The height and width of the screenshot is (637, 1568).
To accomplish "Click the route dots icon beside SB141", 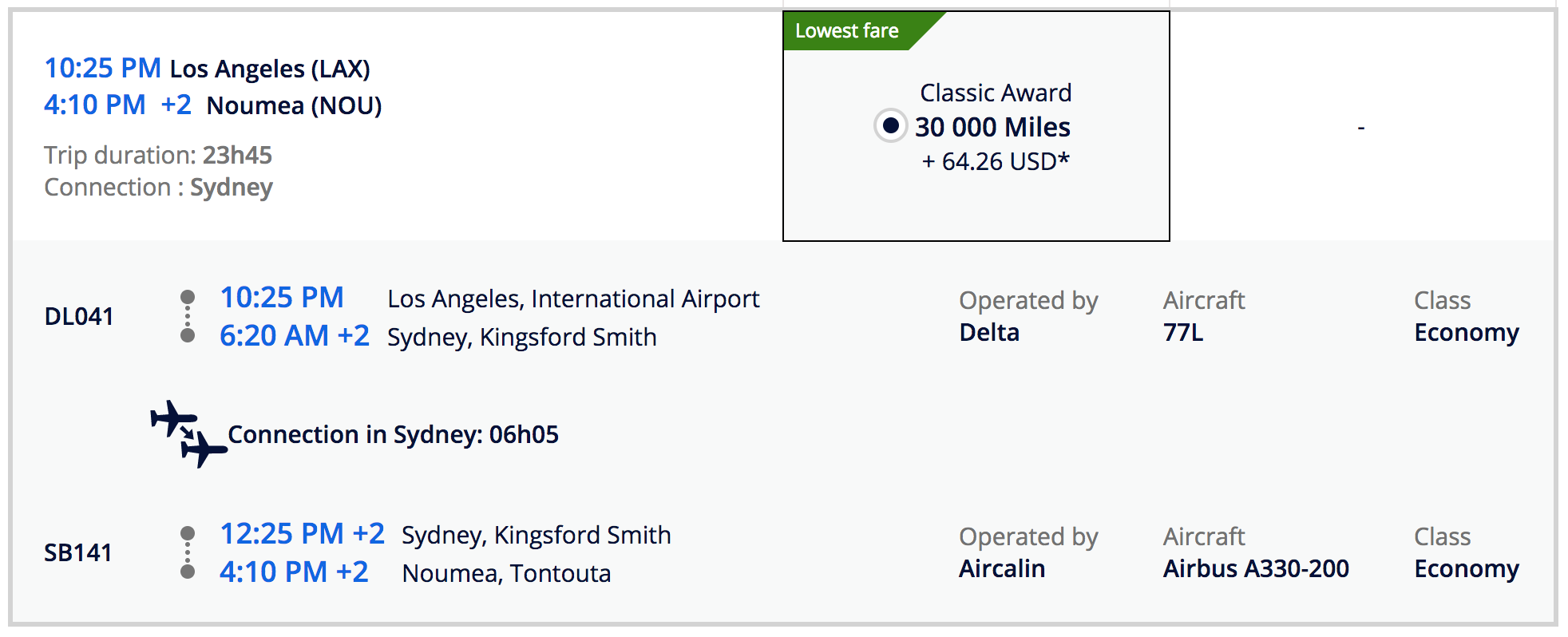I will click(x=188, y=552).
